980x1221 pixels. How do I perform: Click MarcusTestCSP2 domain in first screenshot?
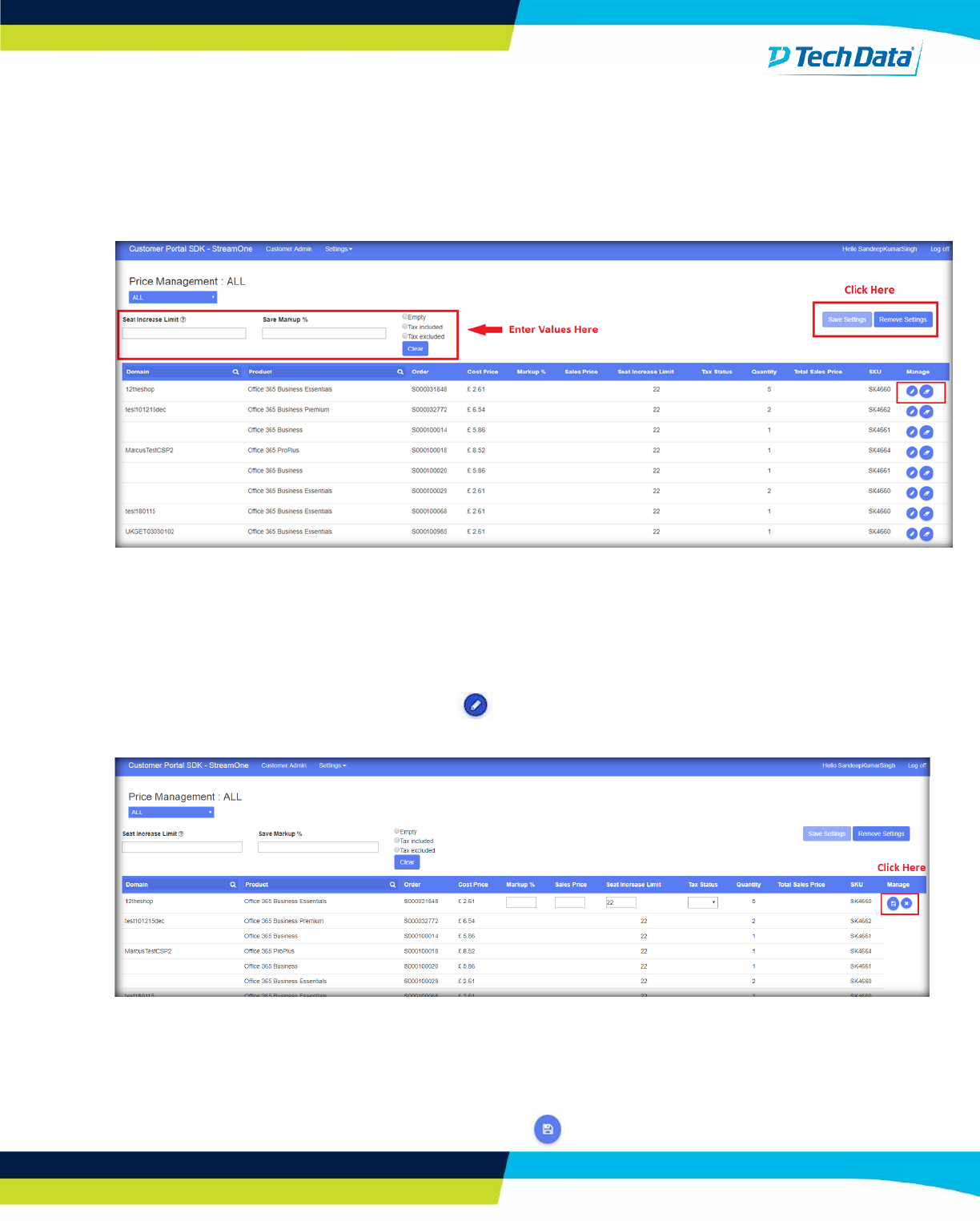coord(149,451)
